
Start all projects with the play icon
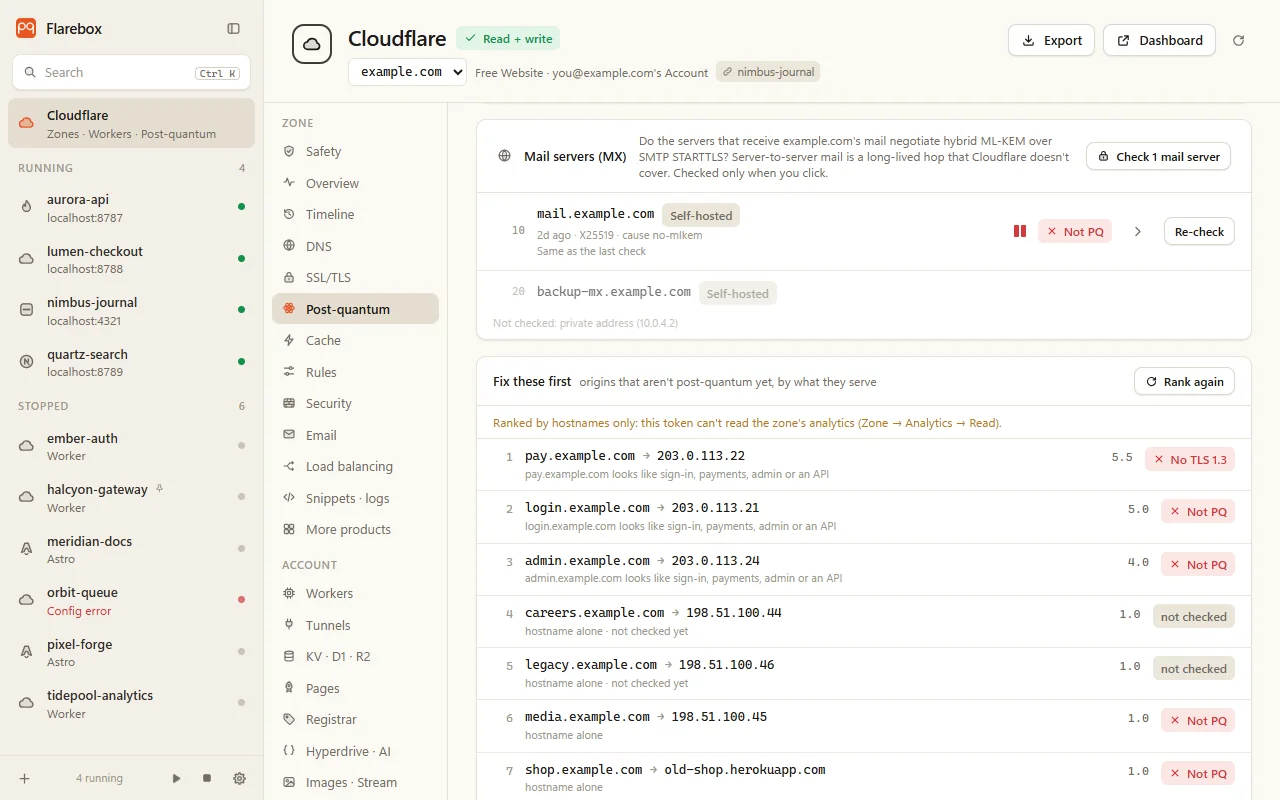[x=177, y=778]
